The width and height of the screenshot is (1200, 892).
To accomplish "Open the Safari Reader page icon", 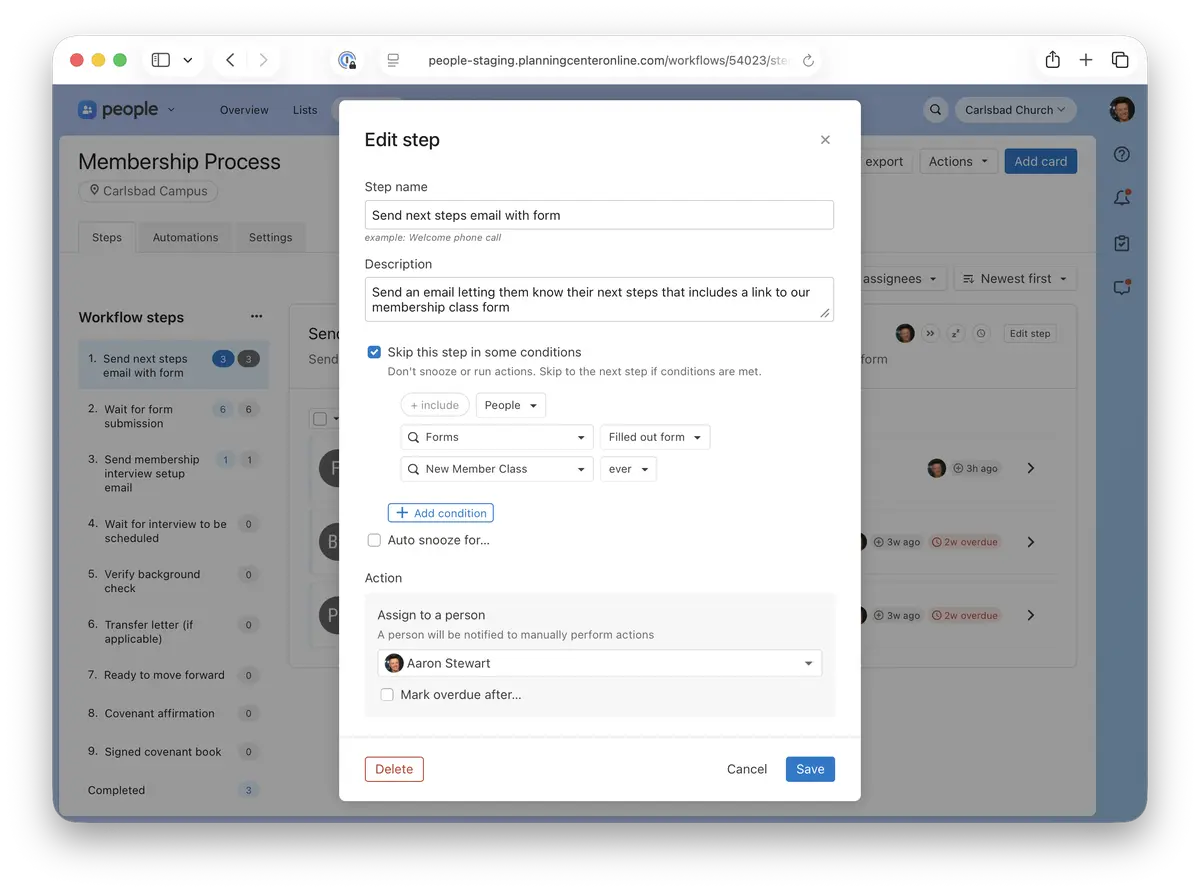I will pos(393,60).
